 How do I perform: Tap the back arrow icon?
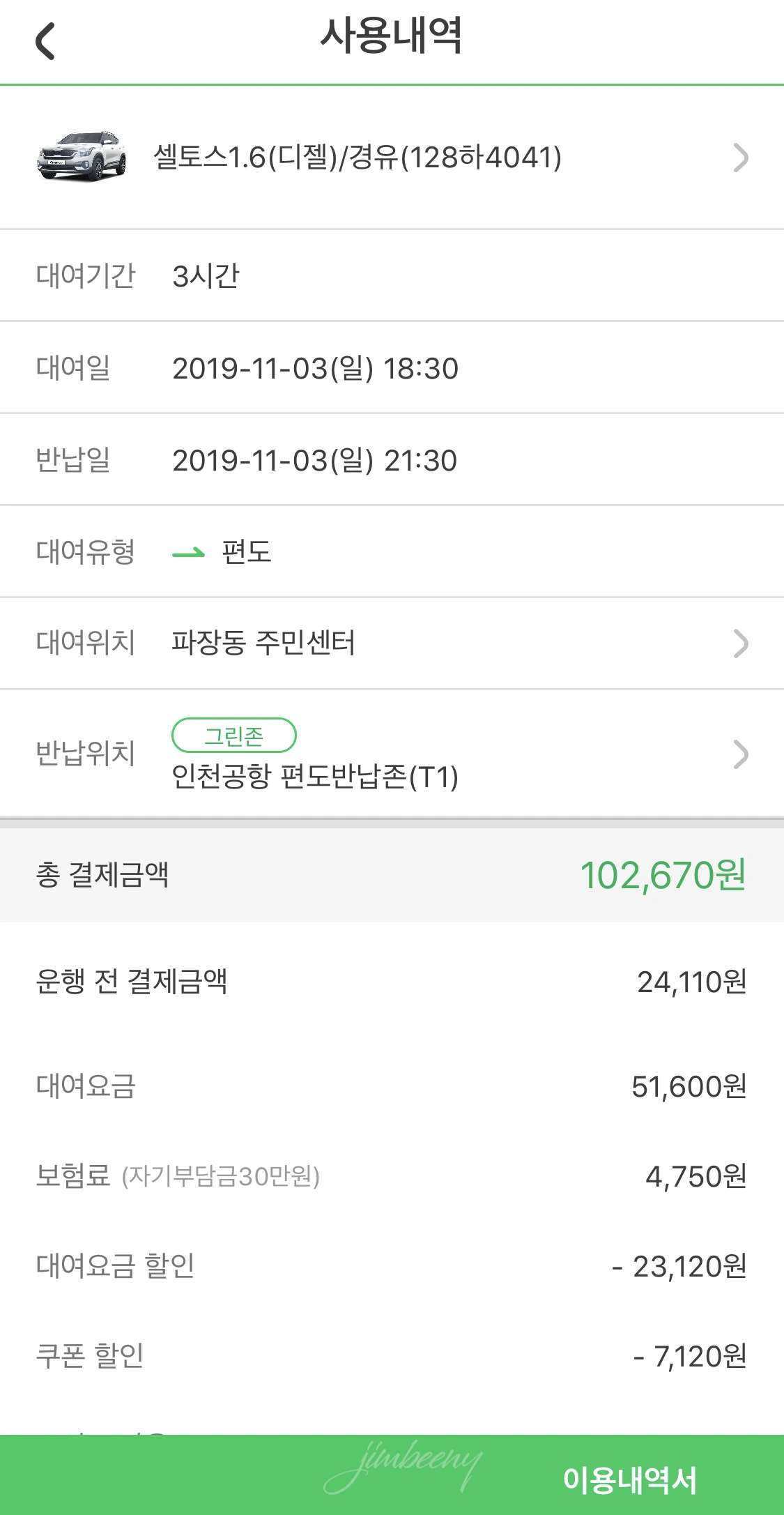pos(45,41)
